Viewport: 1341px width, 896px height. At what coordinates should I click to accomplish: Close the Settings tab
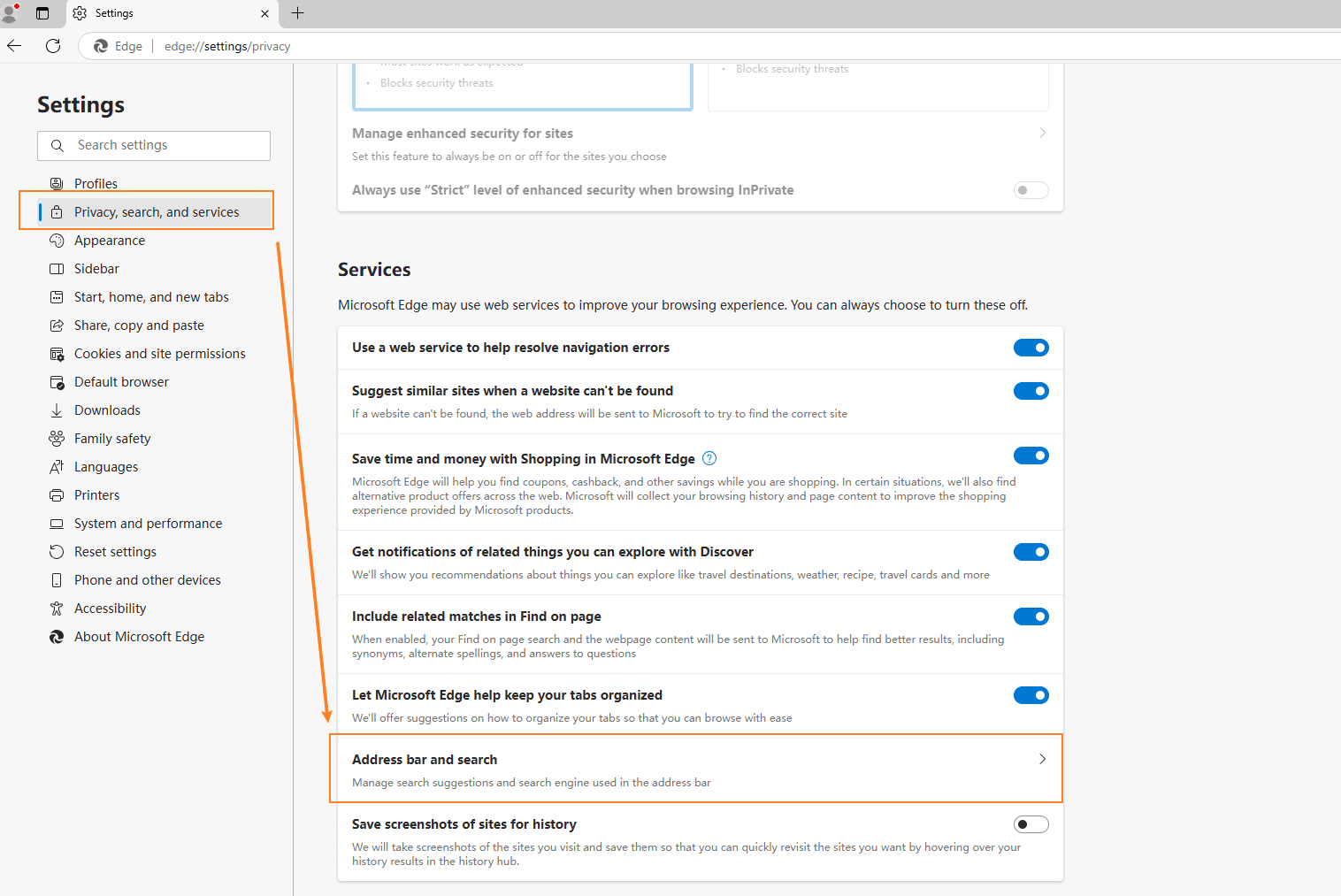pos(264,13)
